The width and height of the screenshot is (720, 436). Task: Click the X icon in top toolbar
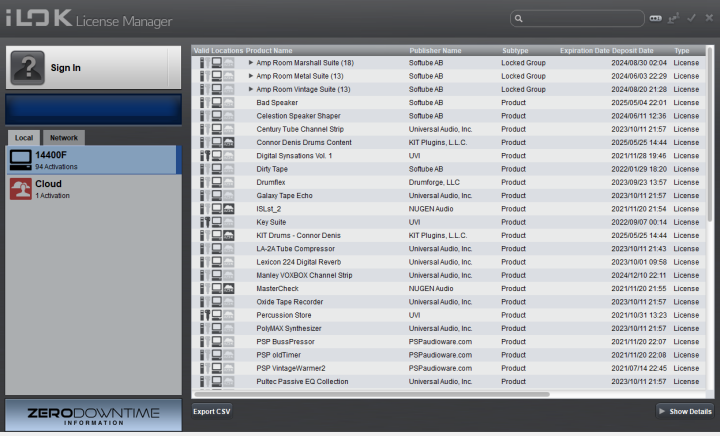point(709,18)
